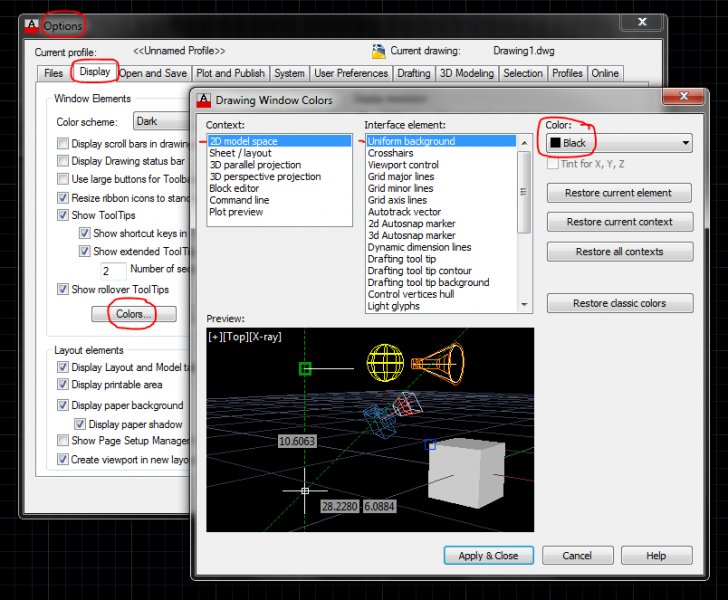Click the current drawing file icon

(379, 50)
